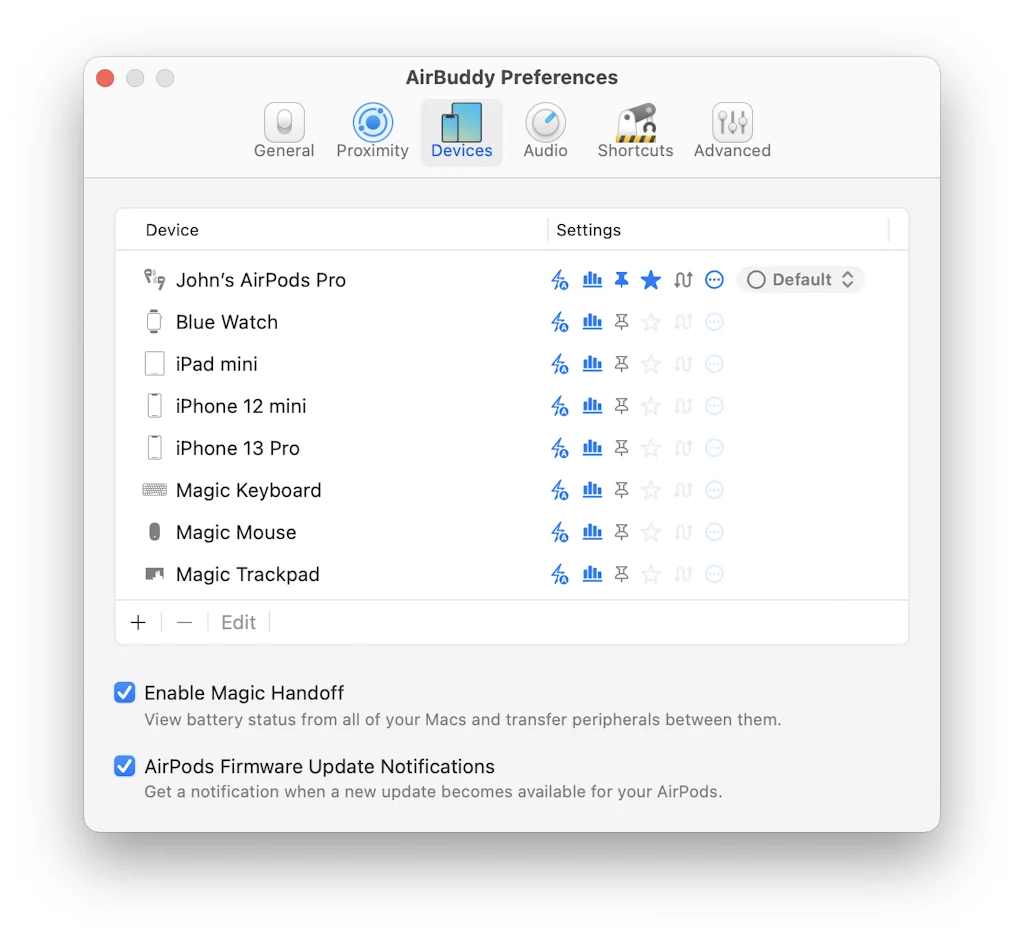The image size is (1024, 943).
Task: Pin the Magic Trackpad device
Action: 621,574
